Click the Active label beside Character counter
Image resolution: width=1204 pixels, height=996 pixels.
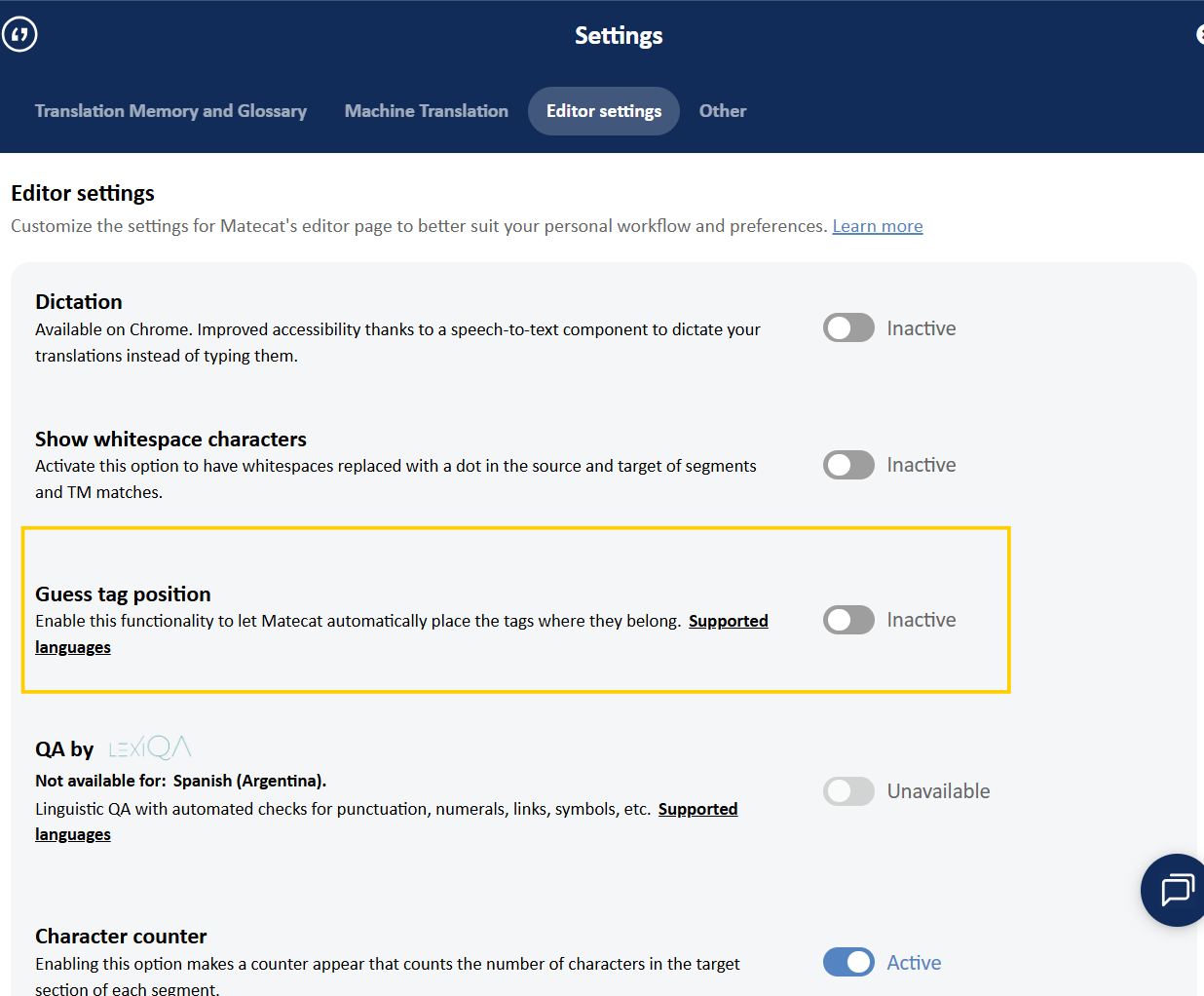(x=914, y=963)
